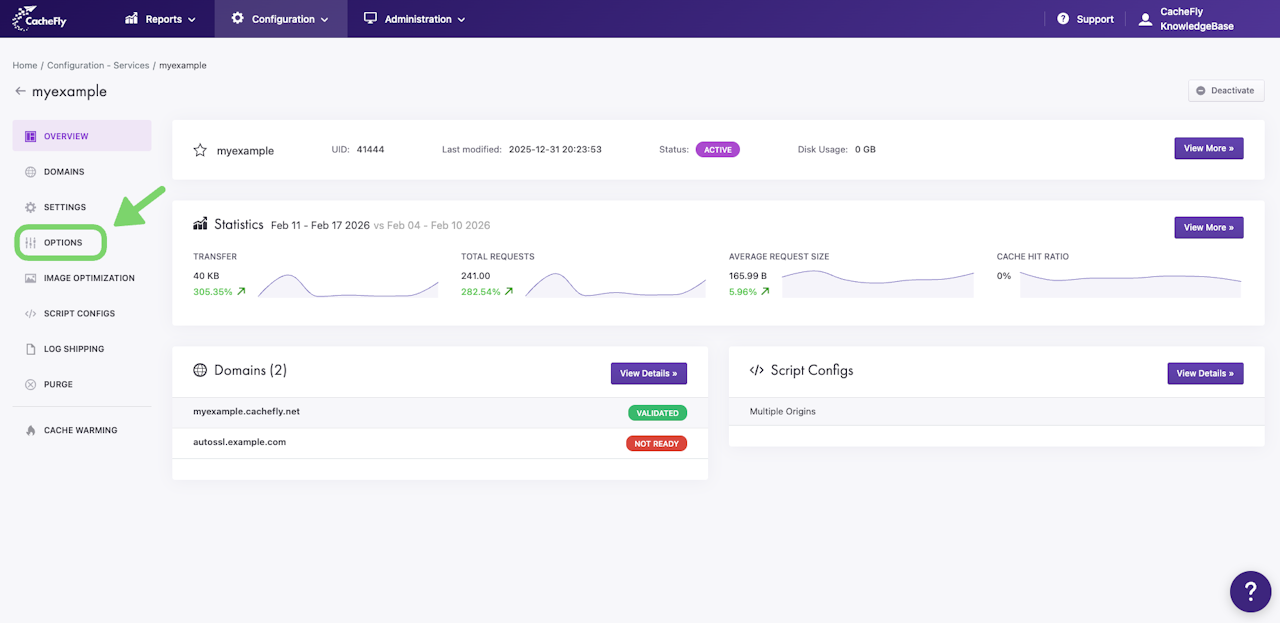This screenshot has height=623, width=1280.
Task: Click the user profile icon
Action: click(x=1145, y=19)
